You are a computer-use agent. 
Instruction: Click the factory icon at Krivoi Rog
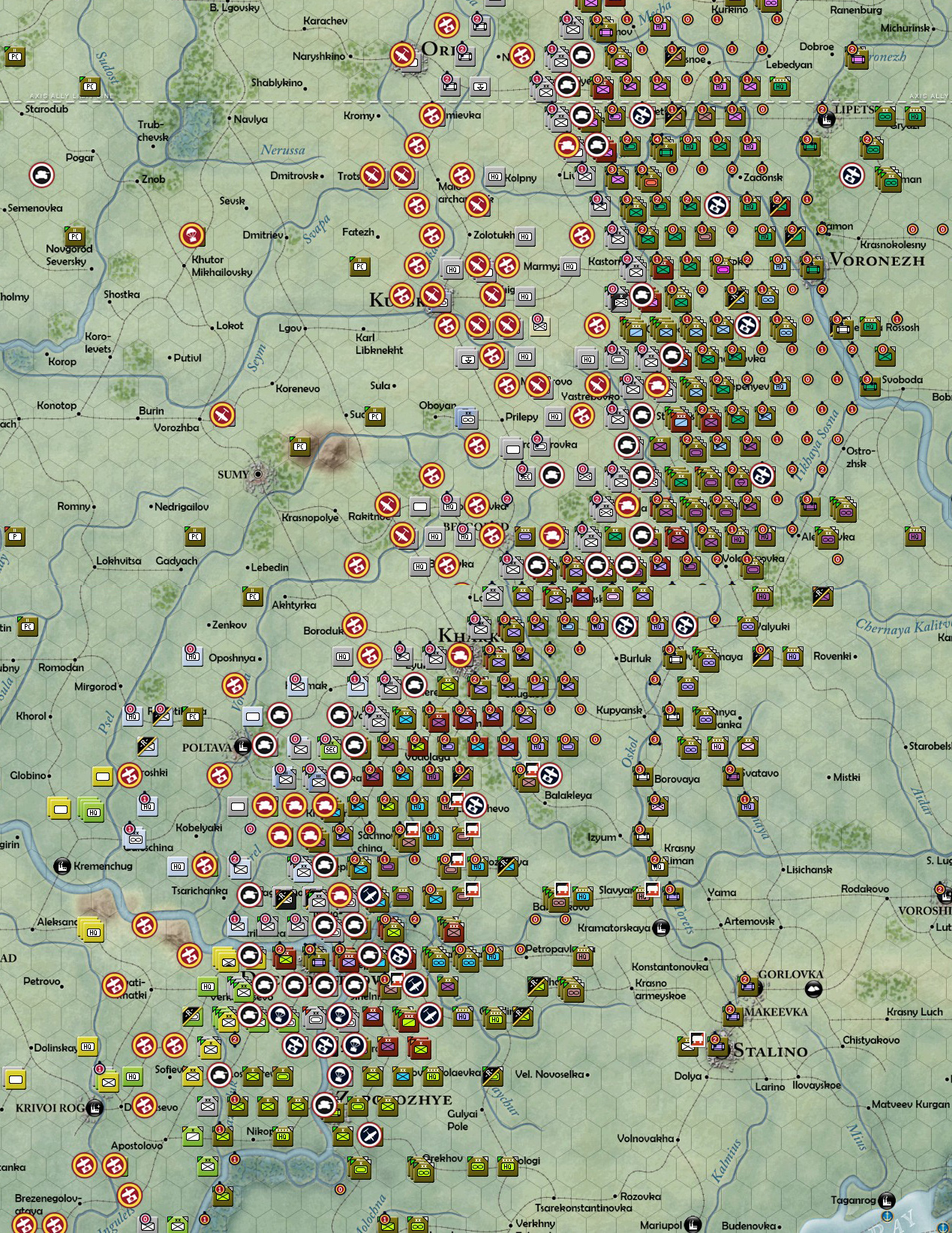[94, 1108]
